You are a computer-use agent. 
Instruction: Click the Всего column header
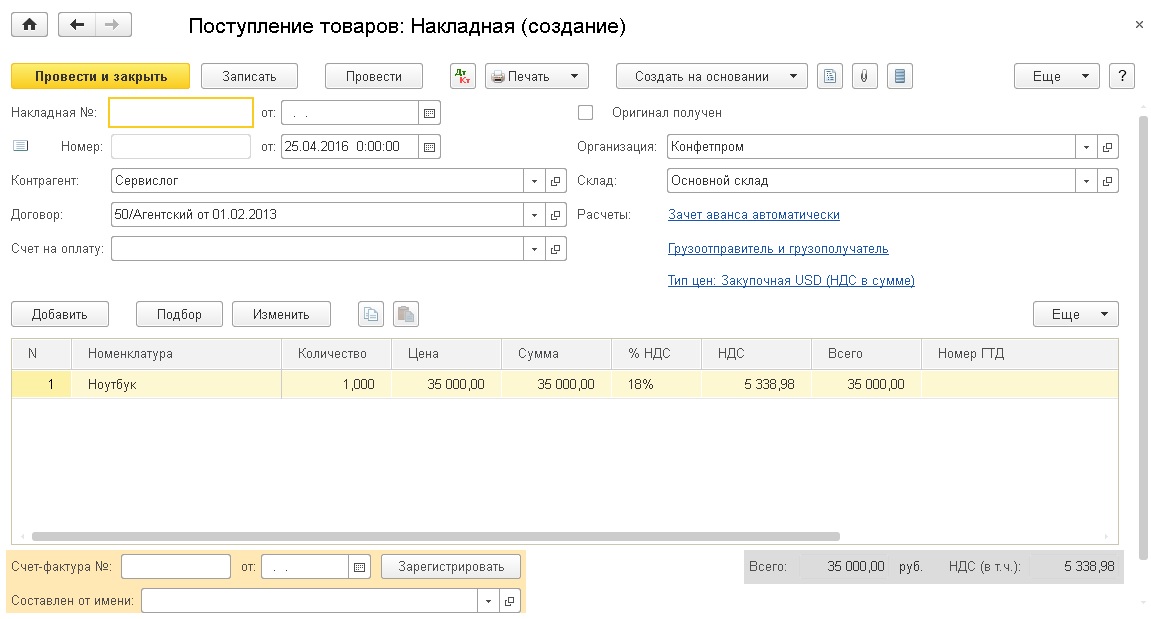pos(866,354)
